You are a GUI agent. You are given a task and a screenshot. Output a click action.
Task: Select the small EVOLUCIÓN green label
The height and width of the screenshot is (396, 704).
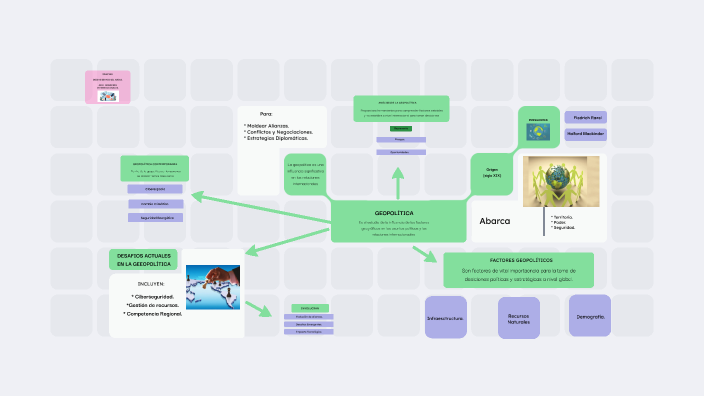(x=310, y=308)
